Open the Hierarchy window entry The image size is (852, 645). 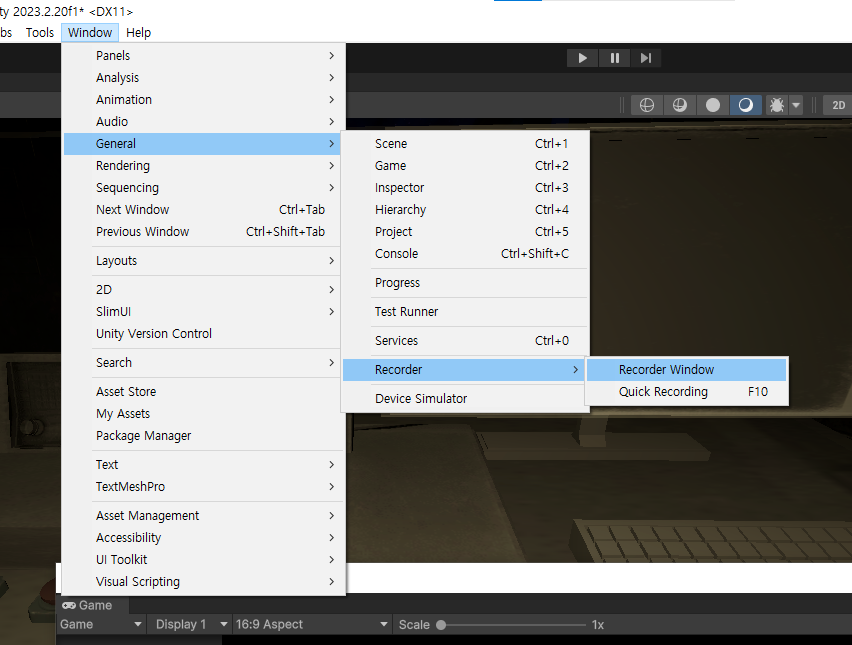(465, 210)
